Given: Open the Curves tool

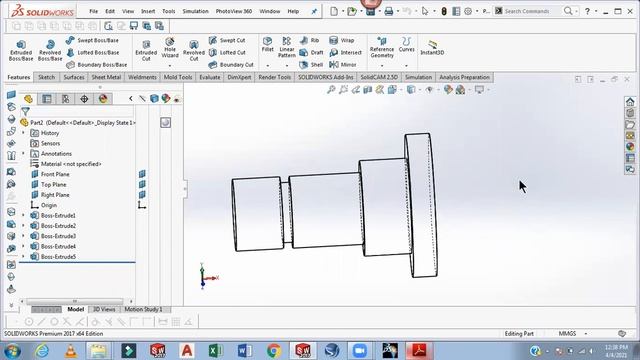Looking at the screenshot, I should coord(407,44).
